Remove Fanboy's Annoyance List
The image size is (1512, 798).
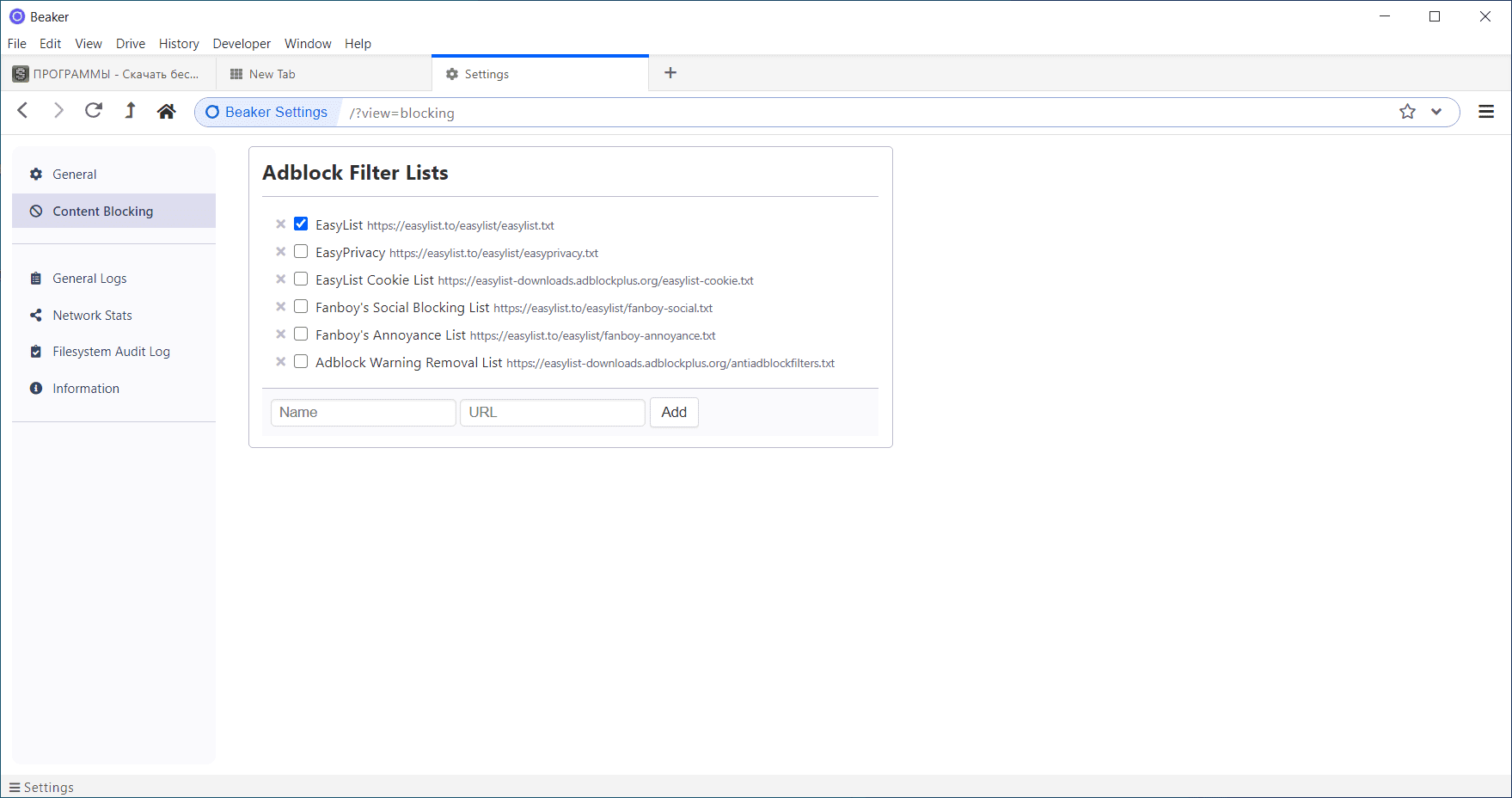(x=280, y=335)
